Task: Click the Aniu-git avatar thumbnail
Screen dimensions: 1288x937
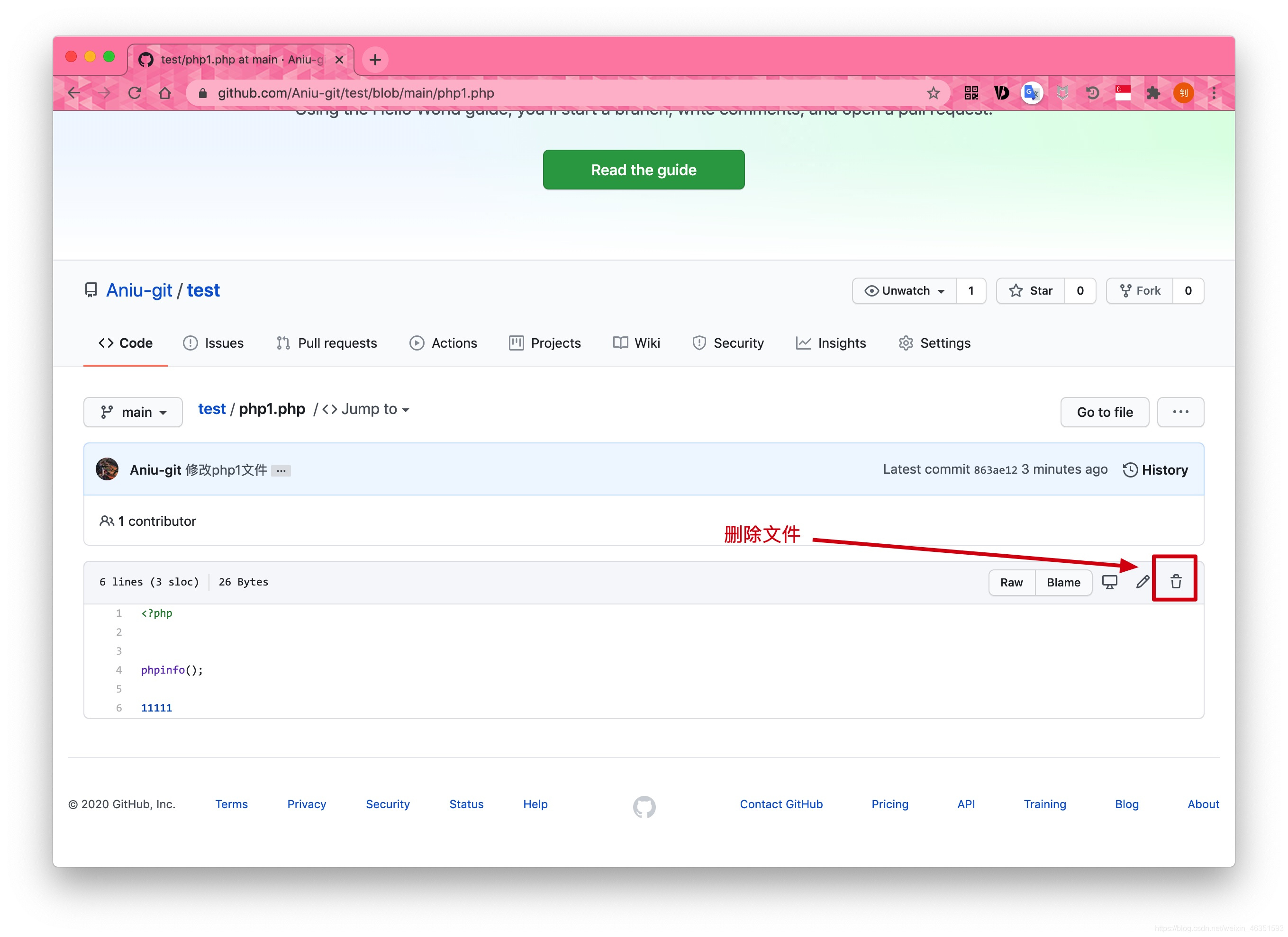Action: (x=107, y=469)
